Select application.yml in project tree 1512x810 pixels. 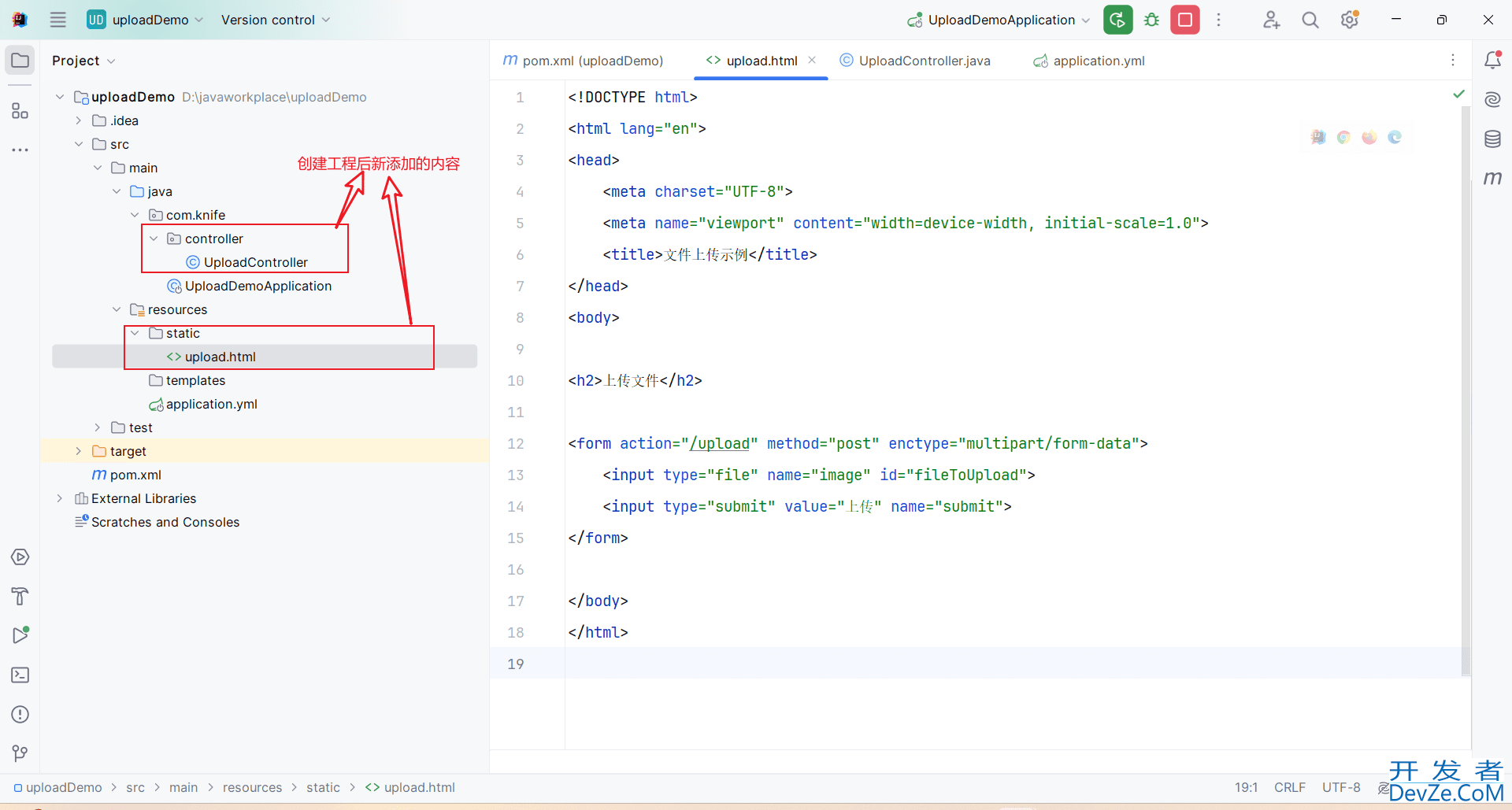click(203, 404)
